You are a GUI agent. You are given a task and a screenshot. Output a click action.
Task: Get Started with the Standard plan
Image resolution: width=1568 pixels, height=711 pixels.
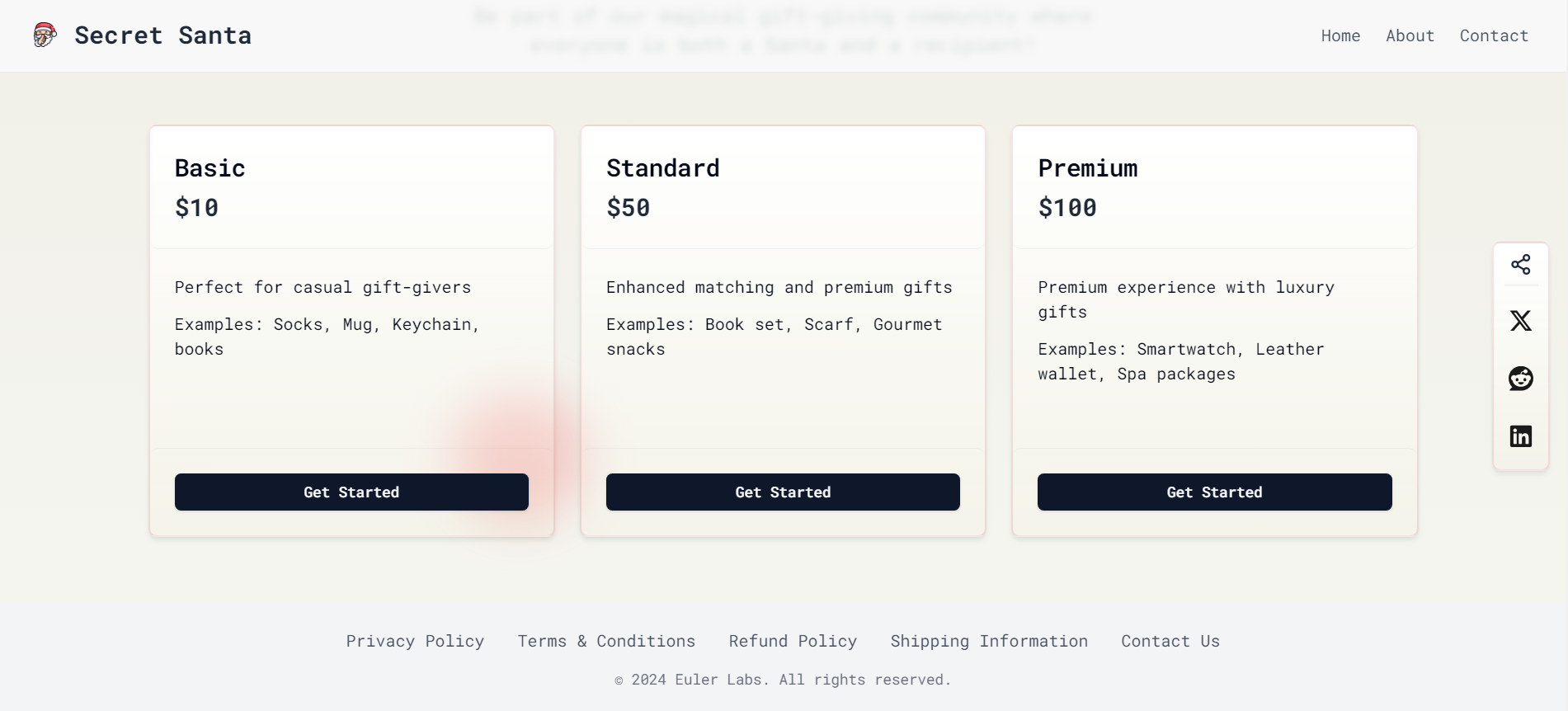click(783, 492)
